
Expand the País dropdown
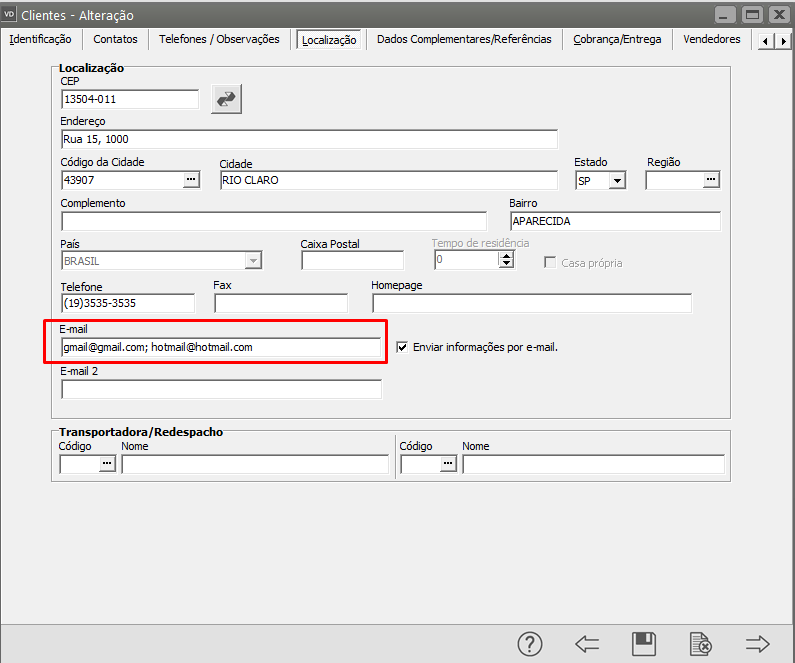pyautogui.click(x=253, y=261)
